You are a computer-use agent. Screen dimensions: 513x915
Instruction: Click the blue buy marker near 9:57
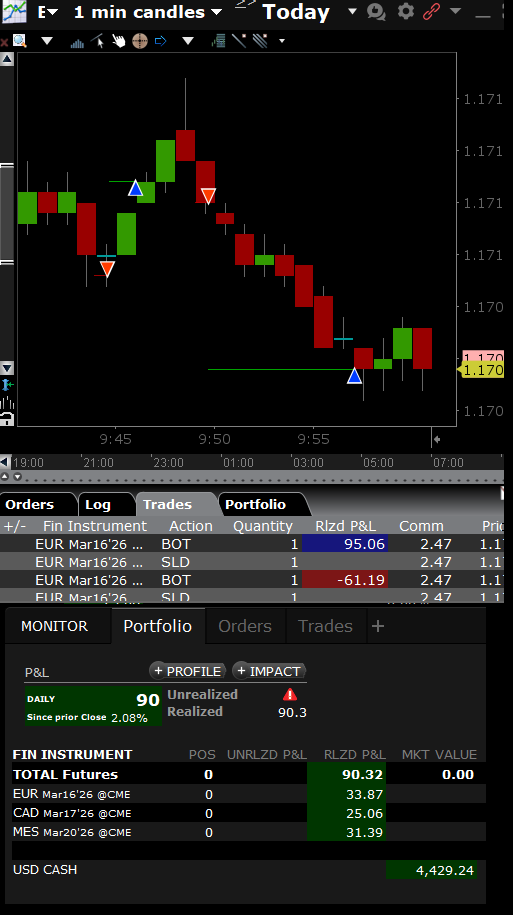point(354,375)
